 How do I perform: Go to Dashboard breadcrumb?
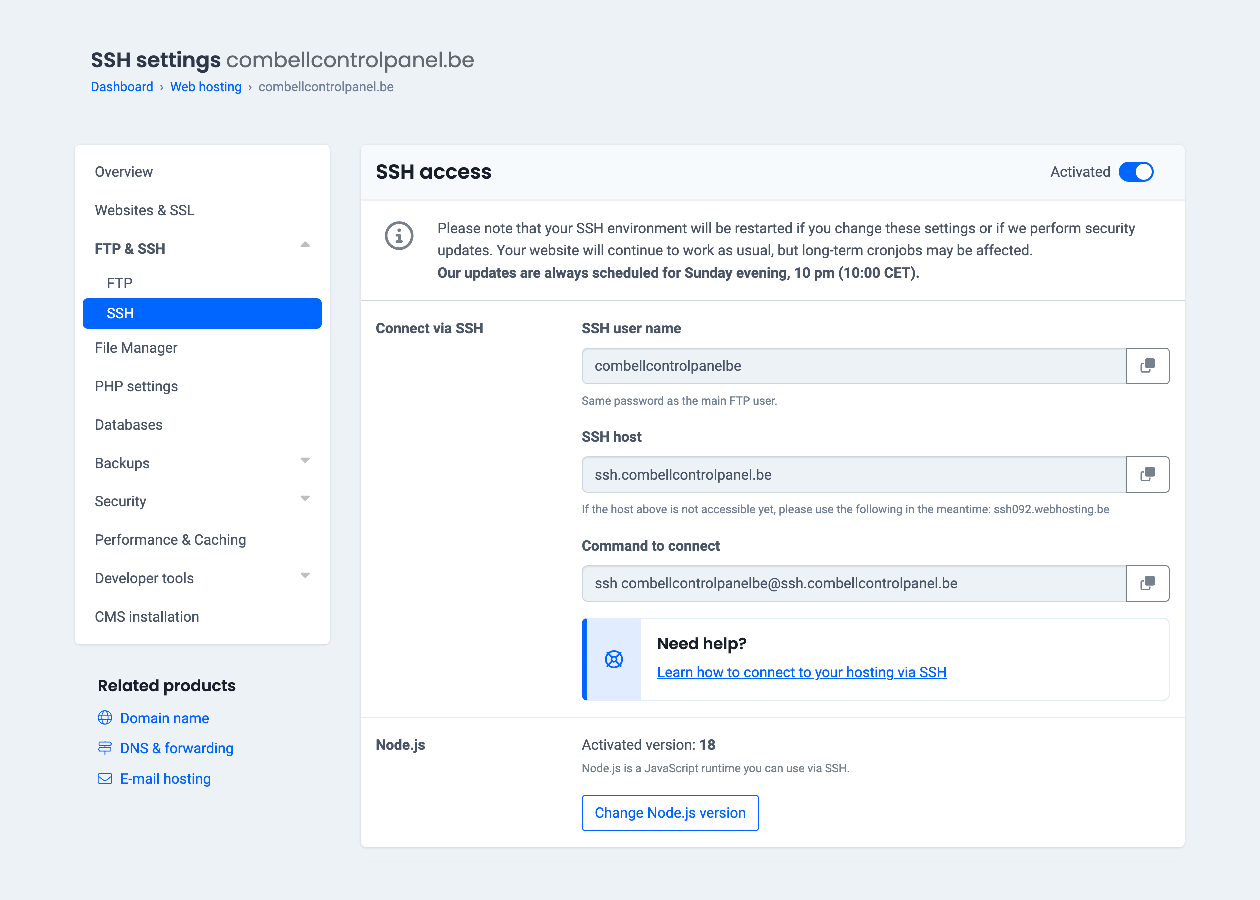pyautogui.click(x=122, y=87)
